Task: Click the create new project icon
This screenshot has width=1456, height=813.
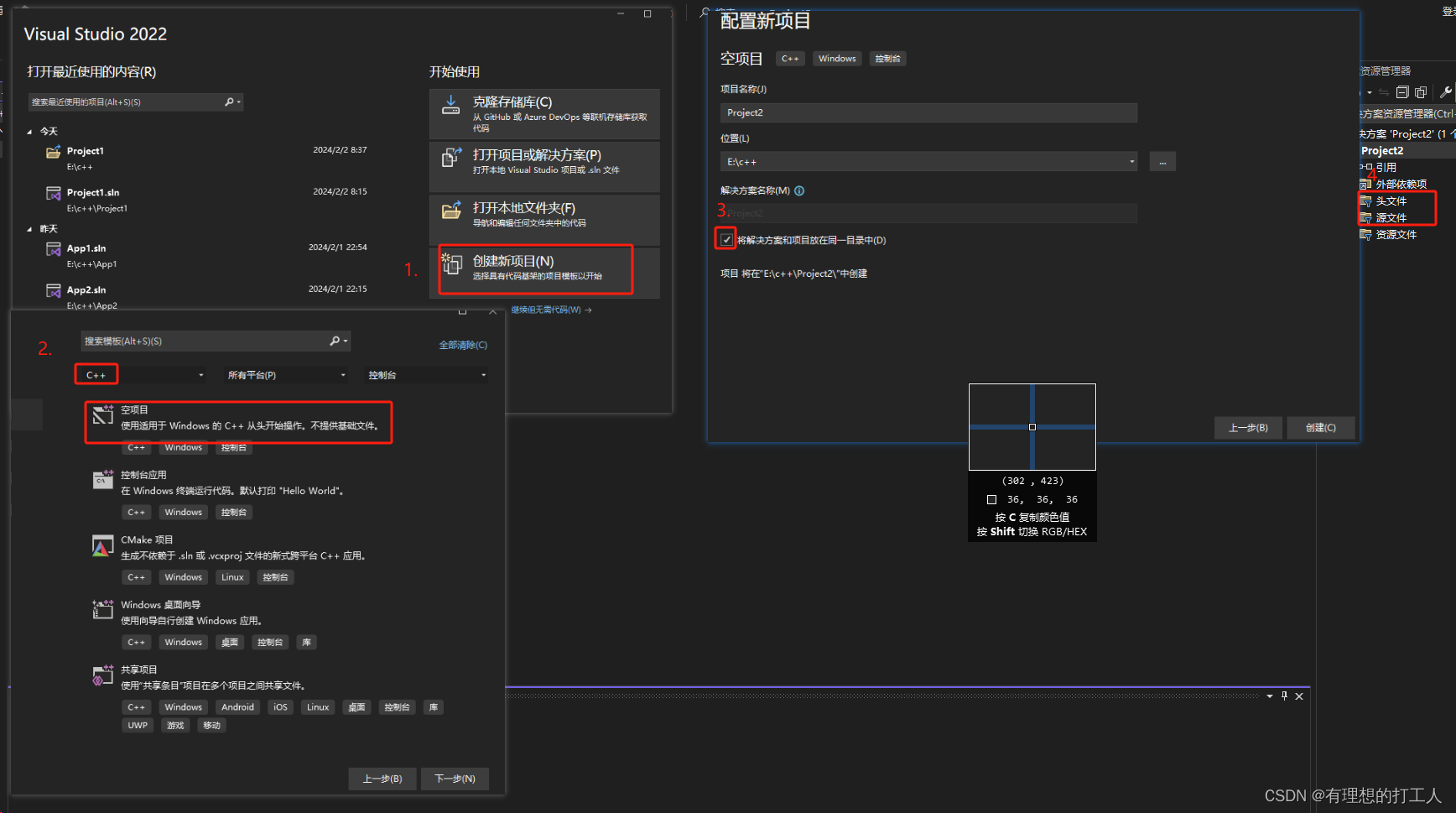Action: (x=451, y=263)
